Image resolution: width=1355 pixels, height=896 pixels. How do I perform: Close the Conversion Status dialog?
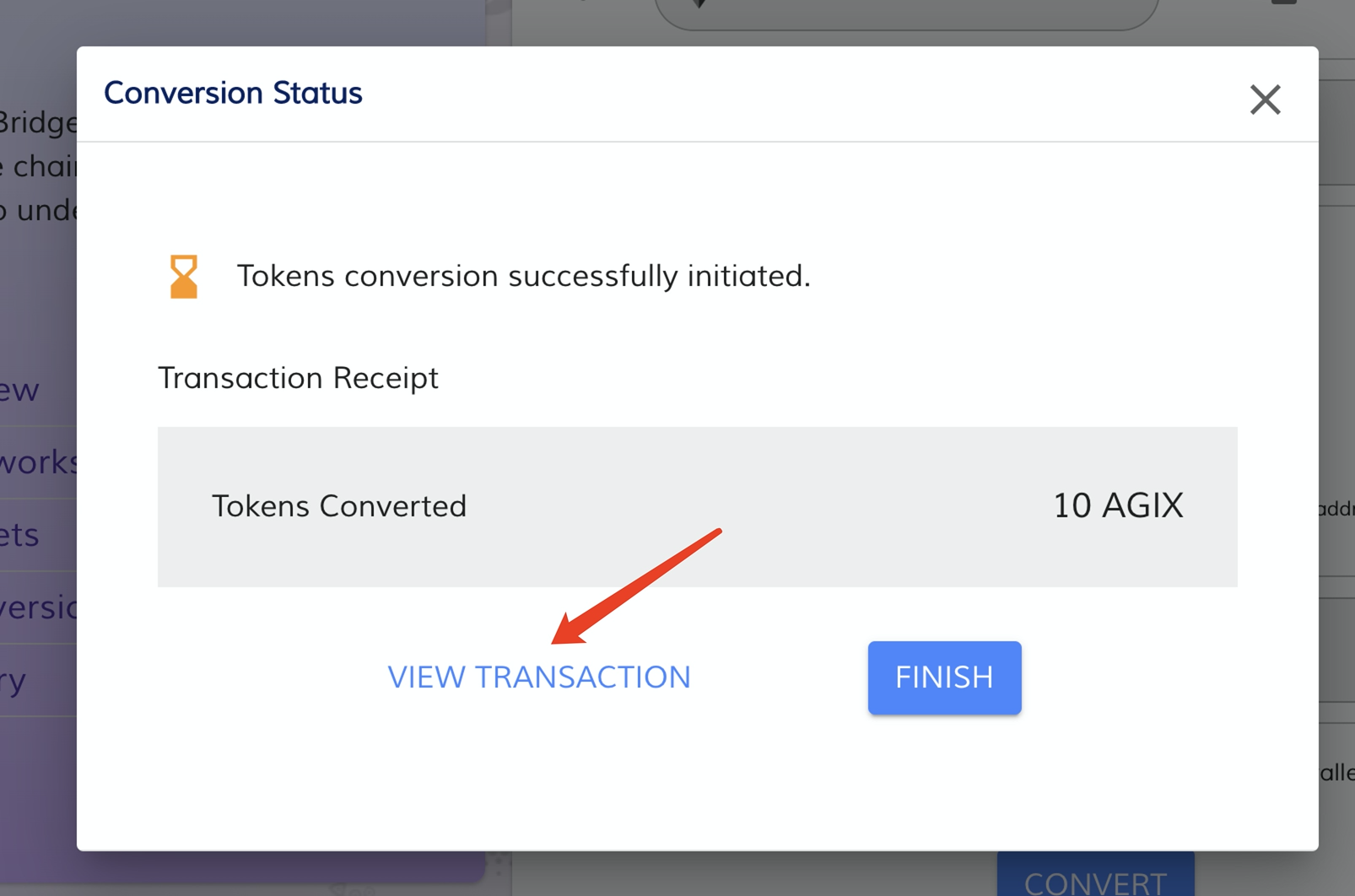[x=1265, y=100]
